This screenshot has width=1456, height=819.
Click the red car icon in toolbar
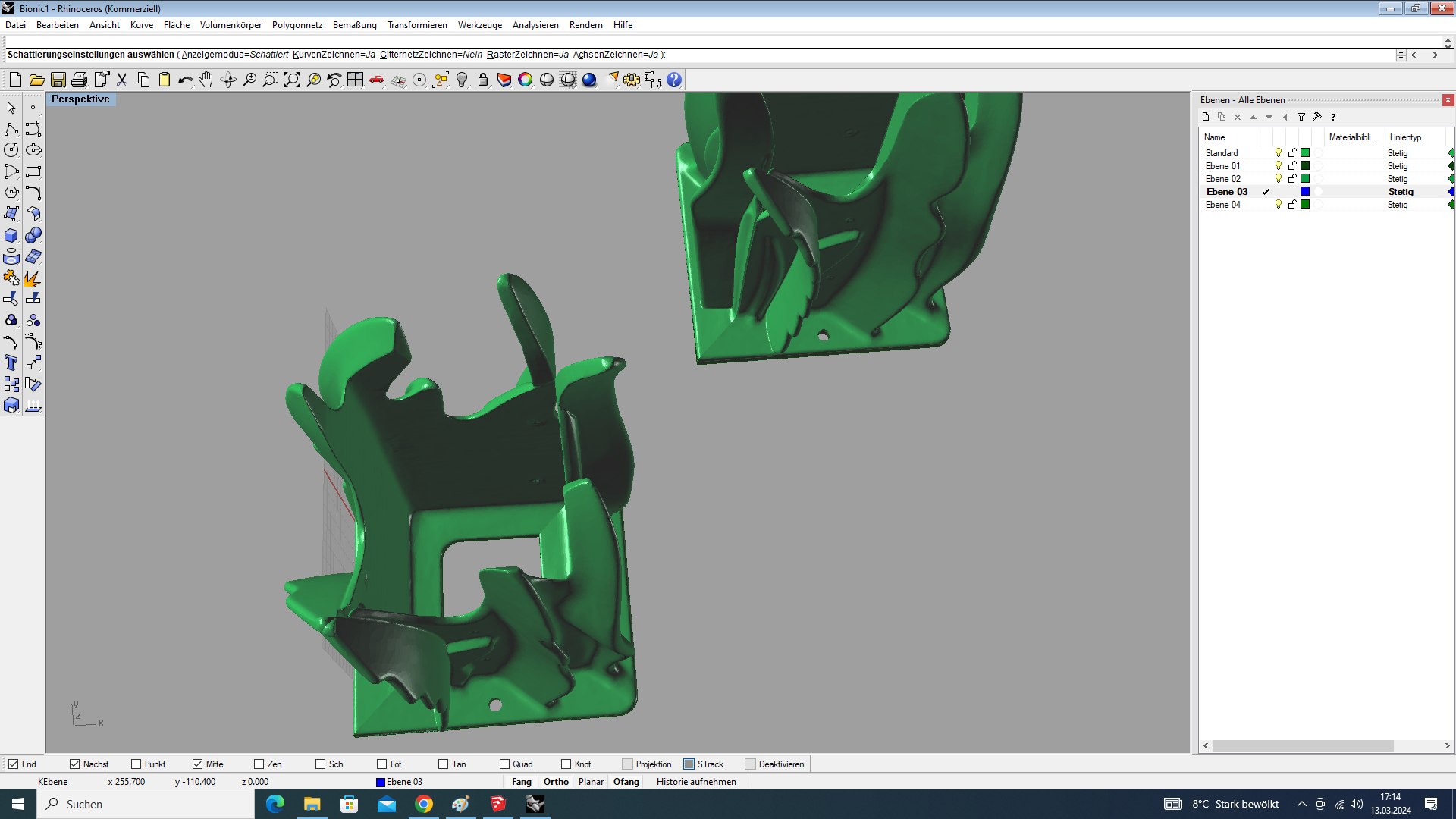[x=377, y=80]
